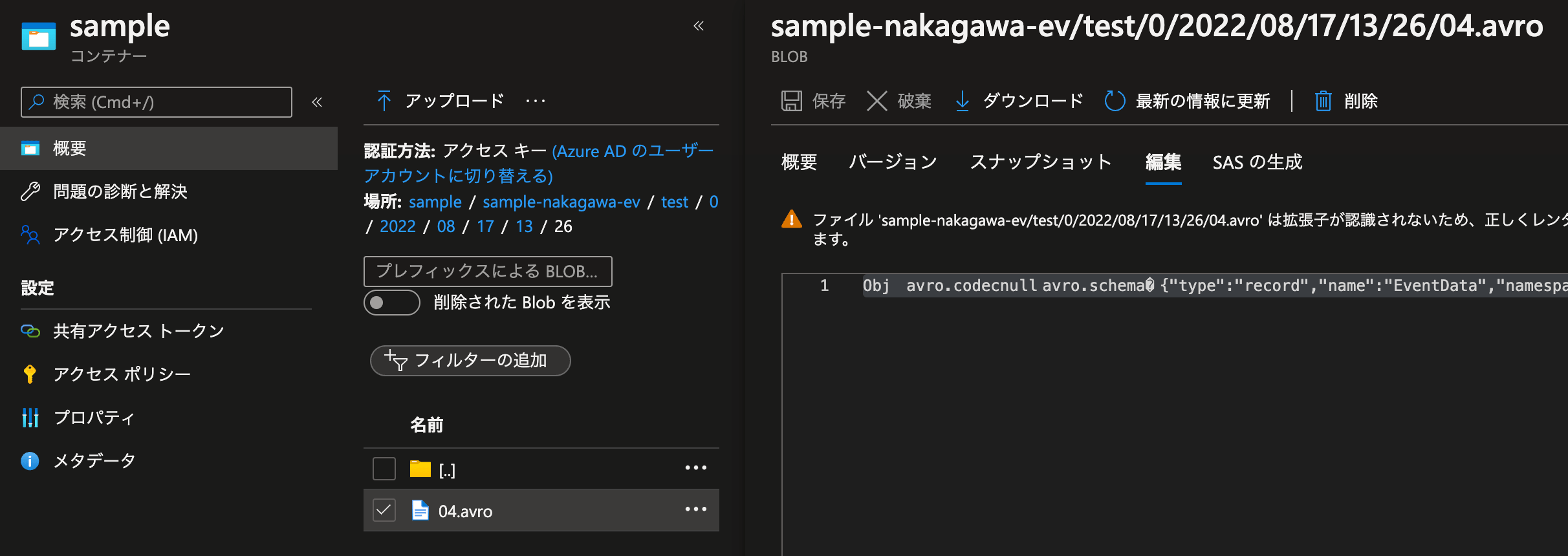Switch to スナップショット tab
1568x556 pixels.
coord(1041,162)
